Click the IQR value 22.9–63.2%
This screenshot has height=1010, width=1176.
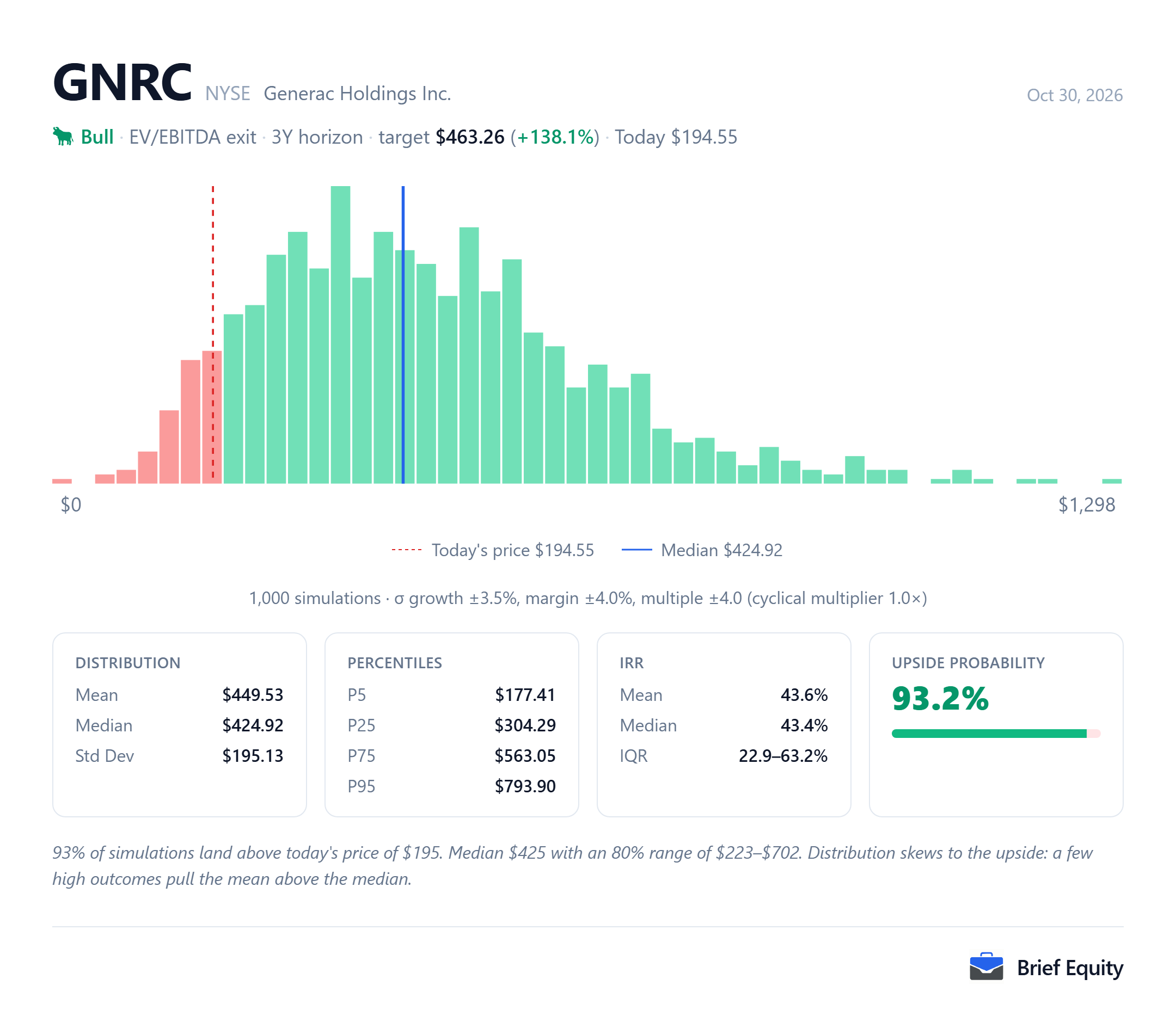[783, 756]
